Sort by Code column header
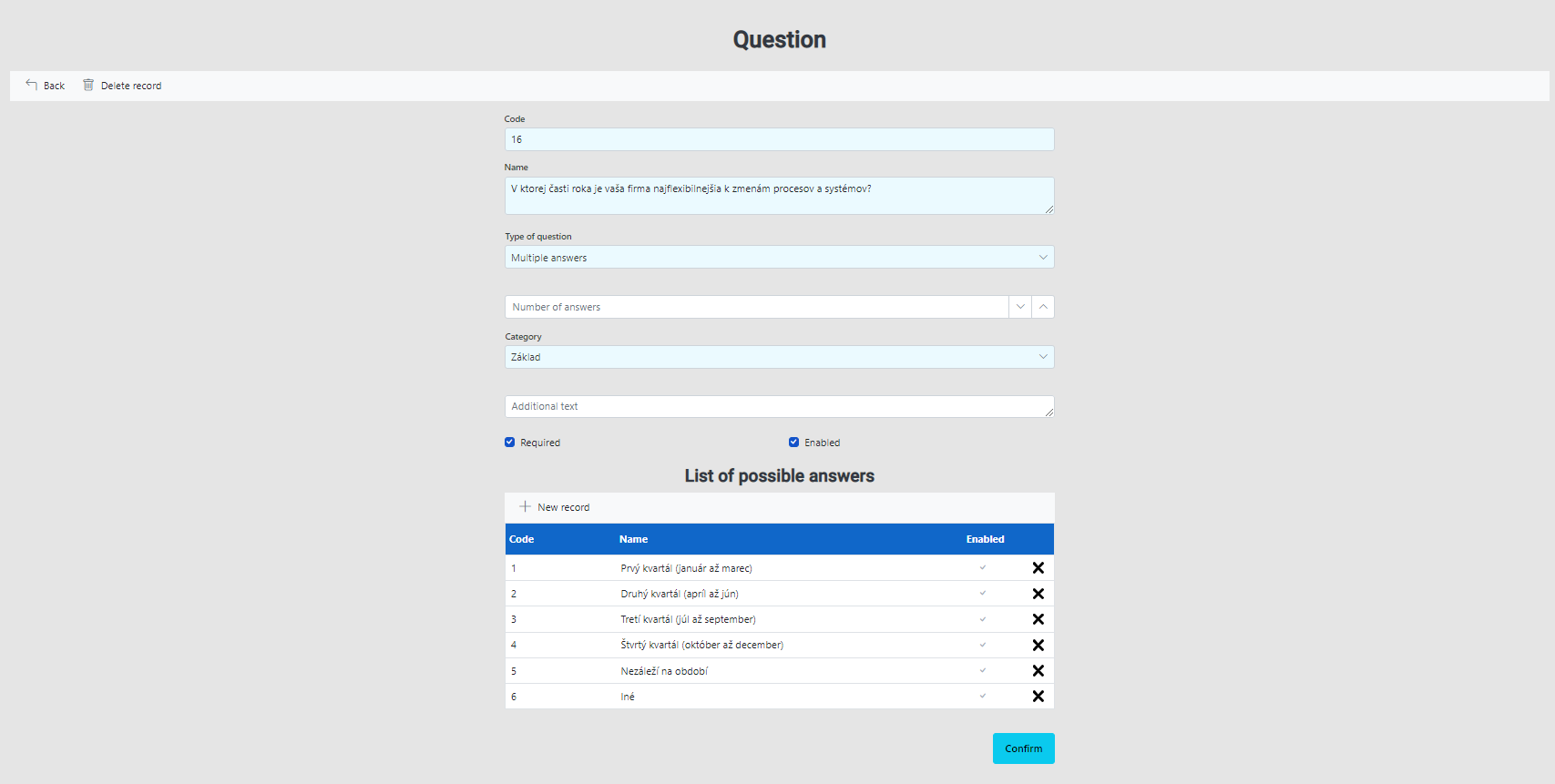The height and width of the screenshot is (784, 1555). [x=521, y=539]
